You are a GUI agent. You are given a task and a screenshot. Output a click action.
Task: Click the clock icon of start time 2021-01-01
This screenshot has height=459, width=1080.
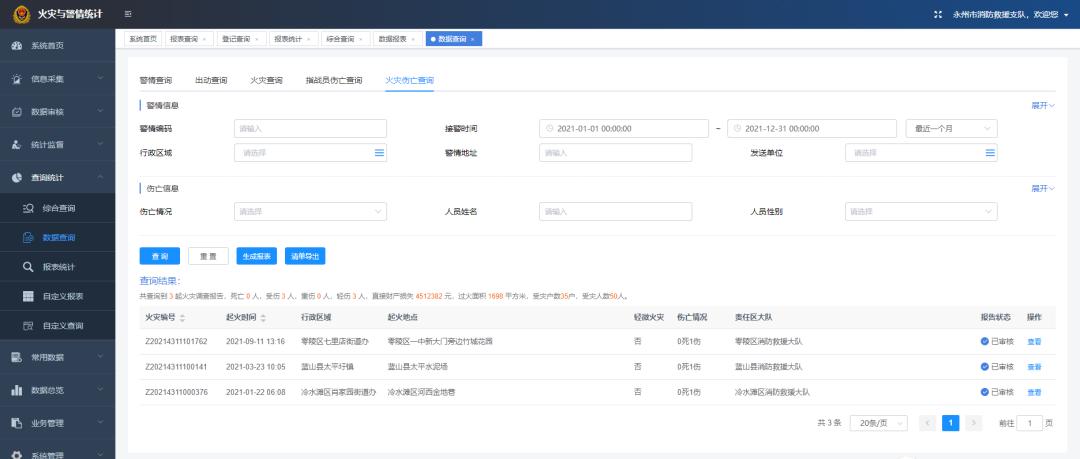549,129
